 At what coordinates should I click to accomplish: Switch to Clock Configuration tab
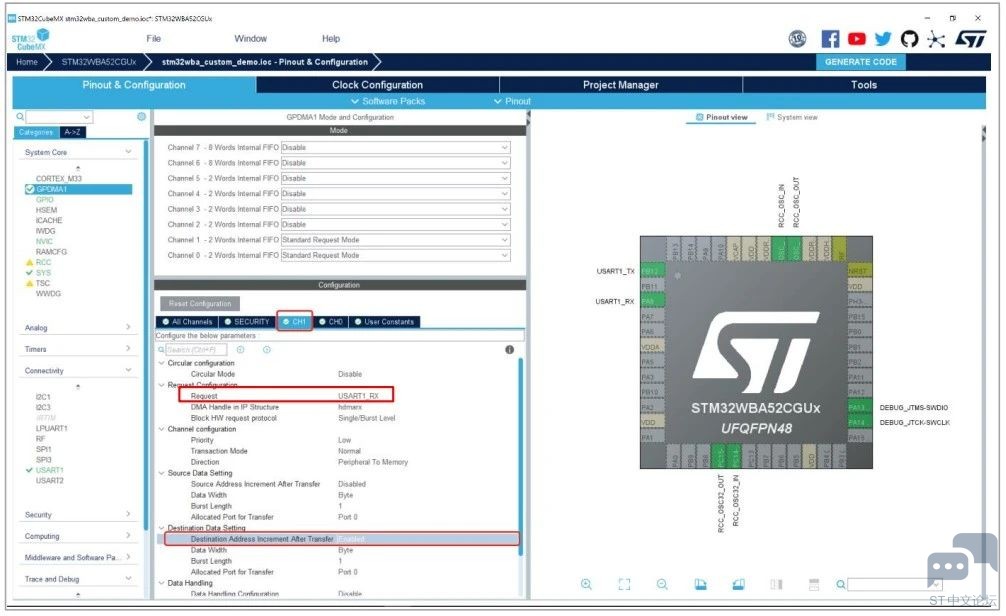click(377, 85)
